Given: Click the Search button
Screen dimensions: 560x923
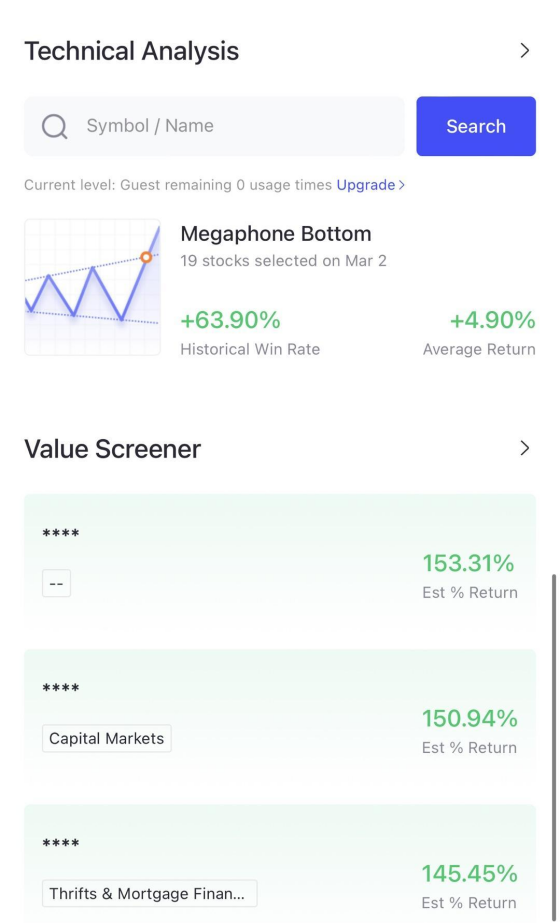Looking at the screenshot, I should click(x=476, y=126).
